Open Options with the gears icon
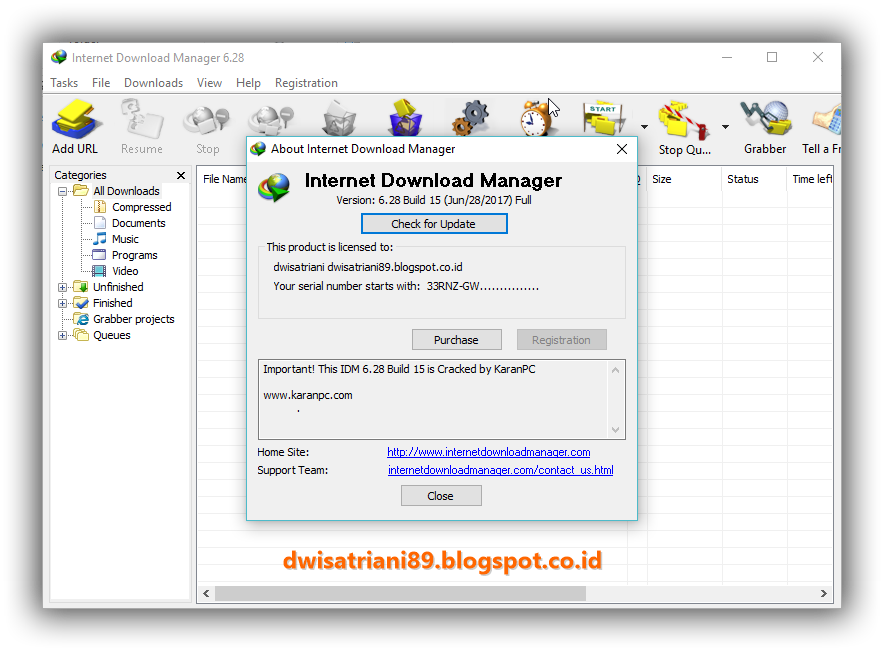The height and width of the screenshot is (651, 884). 470,117
